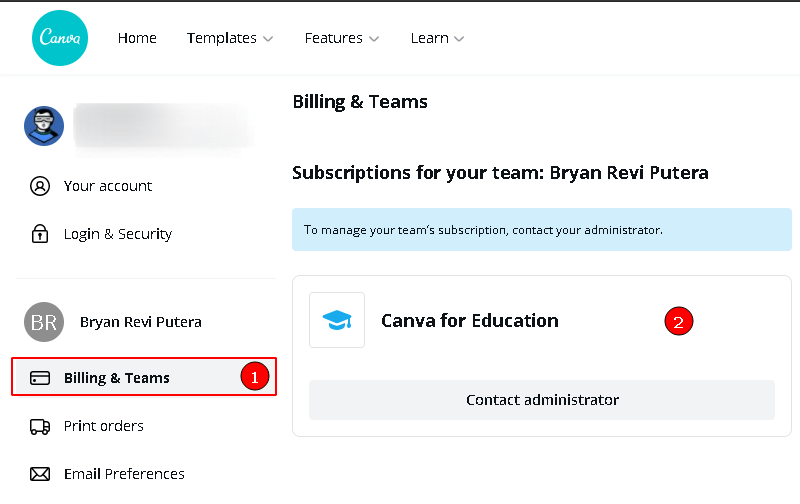Click the BR team initials avatar
The image size is (800, 504).
44,322
